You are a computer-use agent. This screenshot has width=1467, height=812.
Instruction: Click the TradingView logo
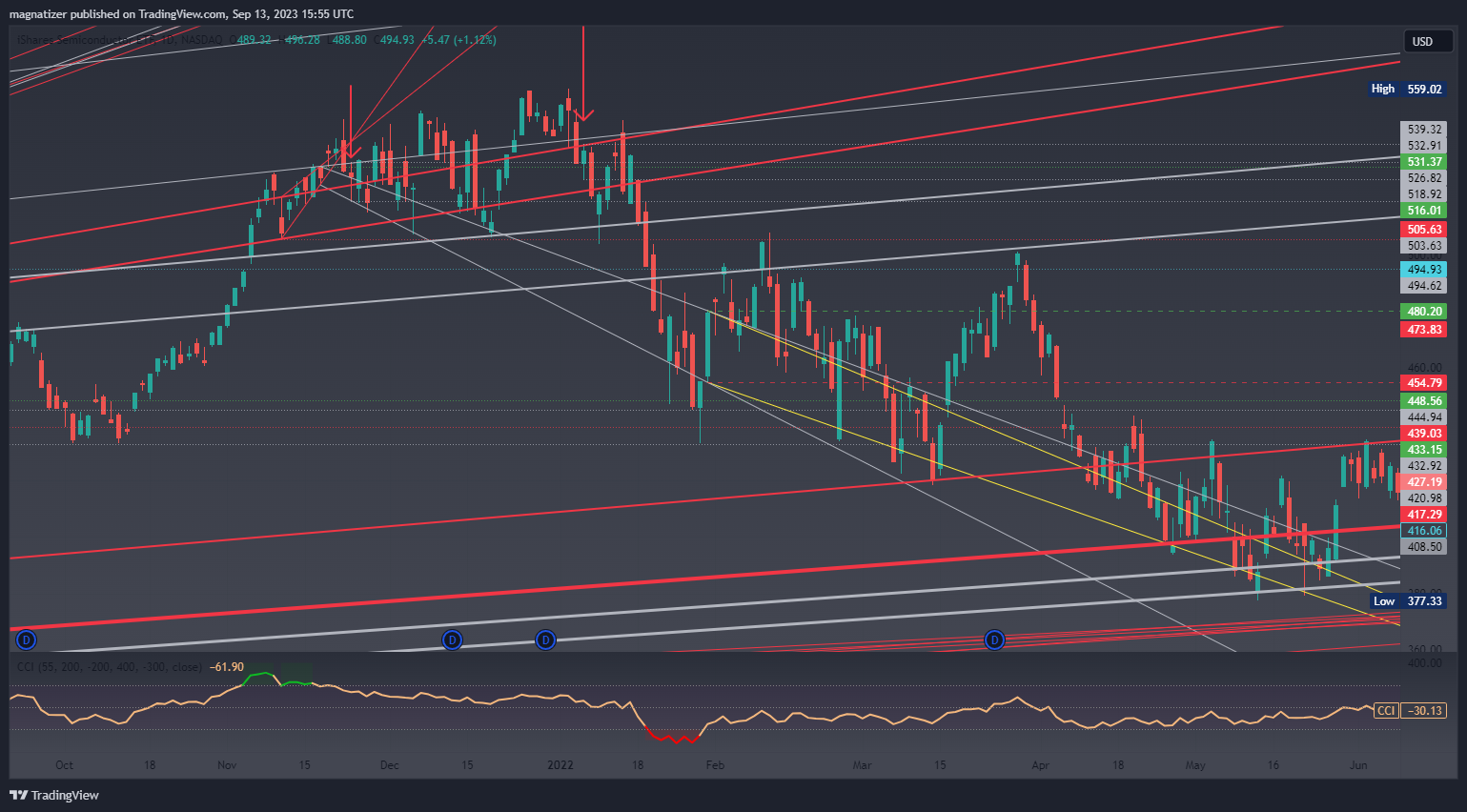point(54,795)
